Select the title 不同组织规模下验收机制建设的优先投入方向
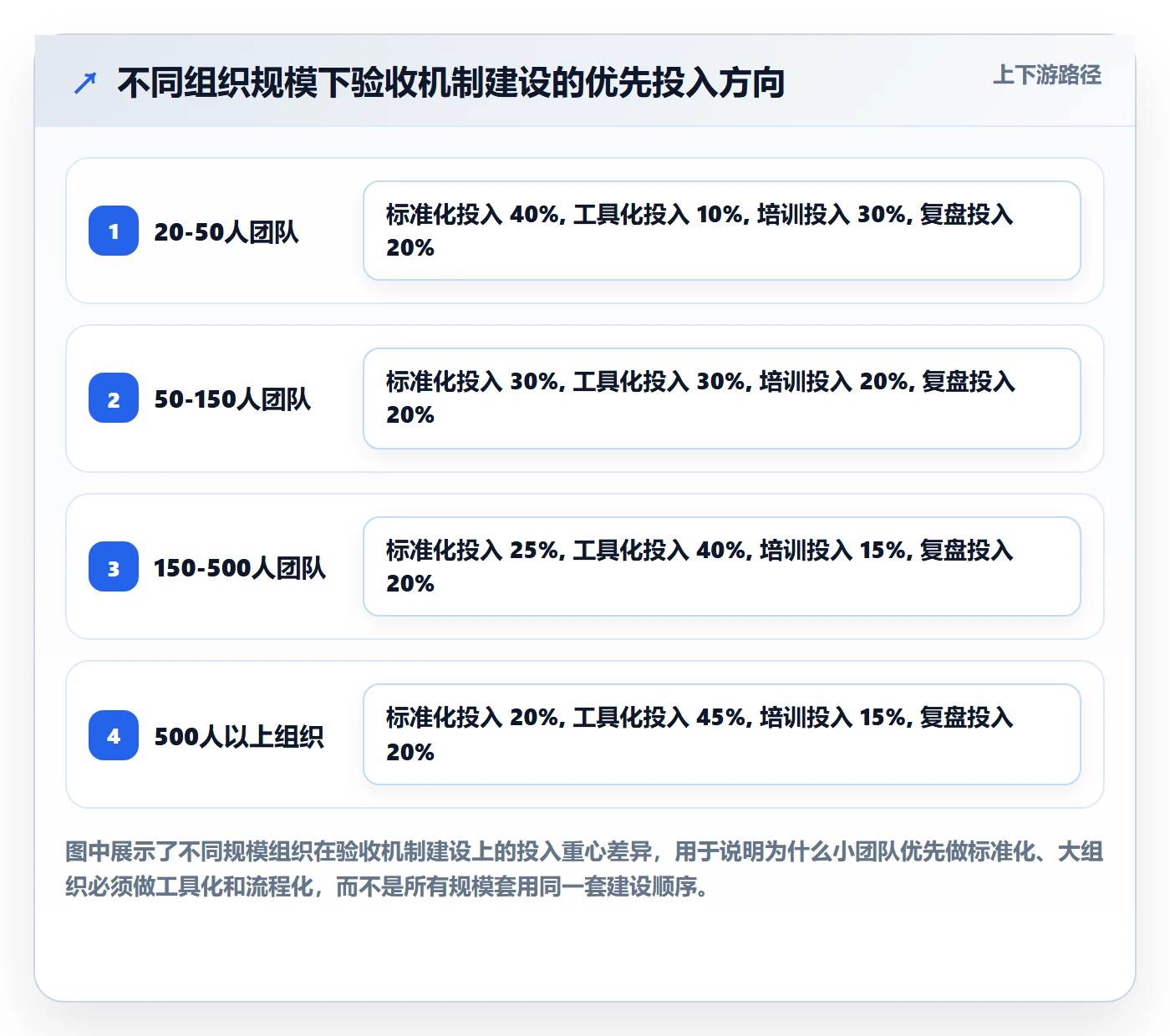Viewport: 1170px width, 1036px height. [x=451, y=83]
